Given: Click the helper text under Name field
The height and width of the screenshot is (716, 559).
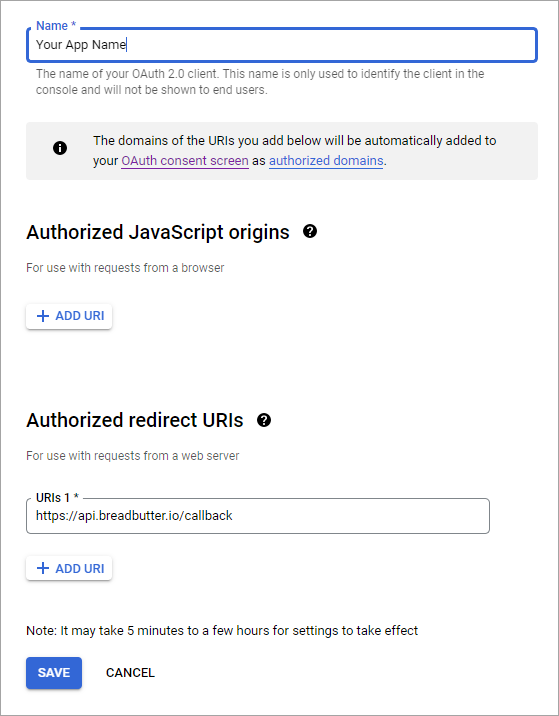Looking at the screenshot, I should coord(260,82).
